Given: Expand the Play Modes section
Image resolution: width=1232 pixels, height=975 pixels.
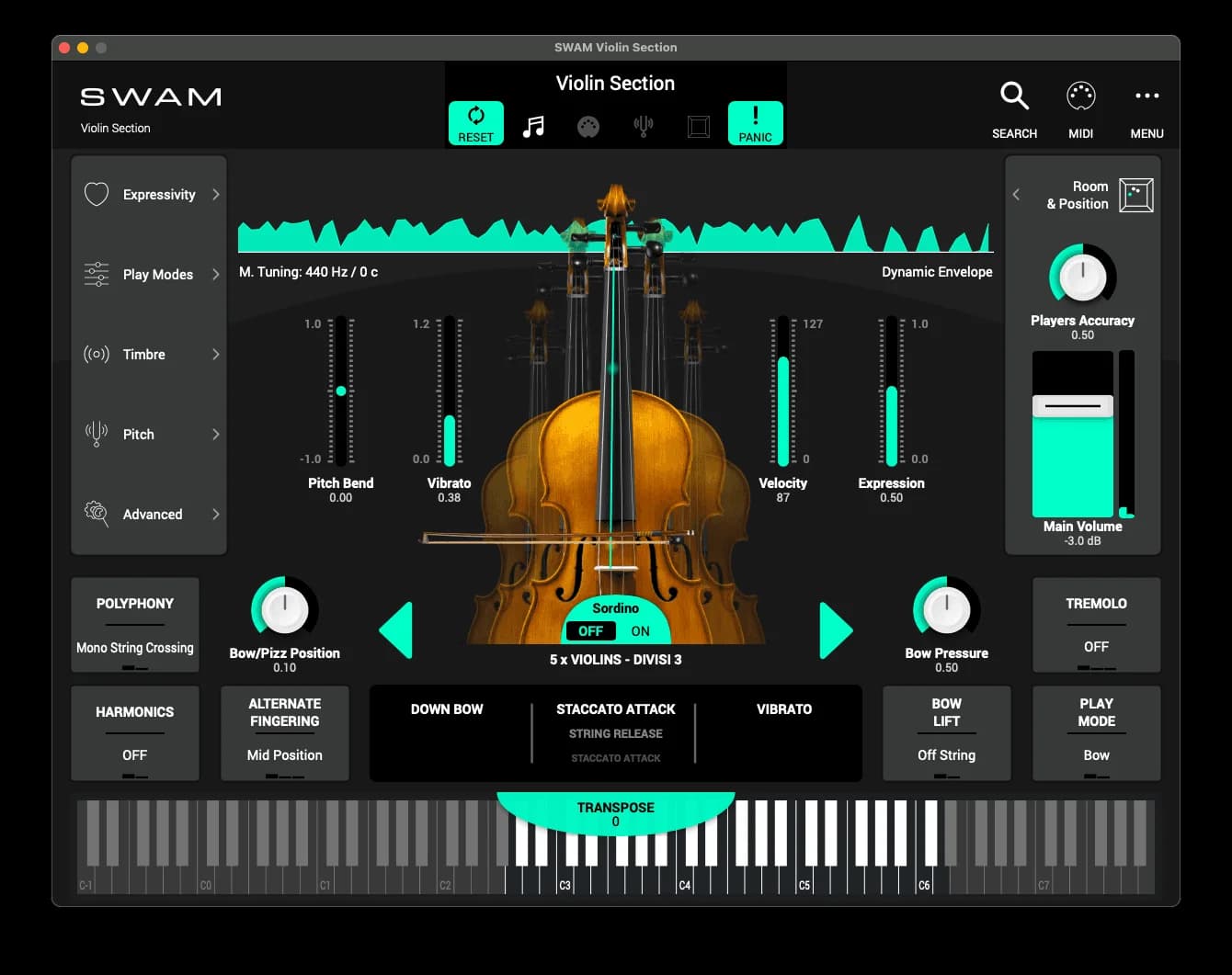Looking at the screenshot, I should point(150,275).
